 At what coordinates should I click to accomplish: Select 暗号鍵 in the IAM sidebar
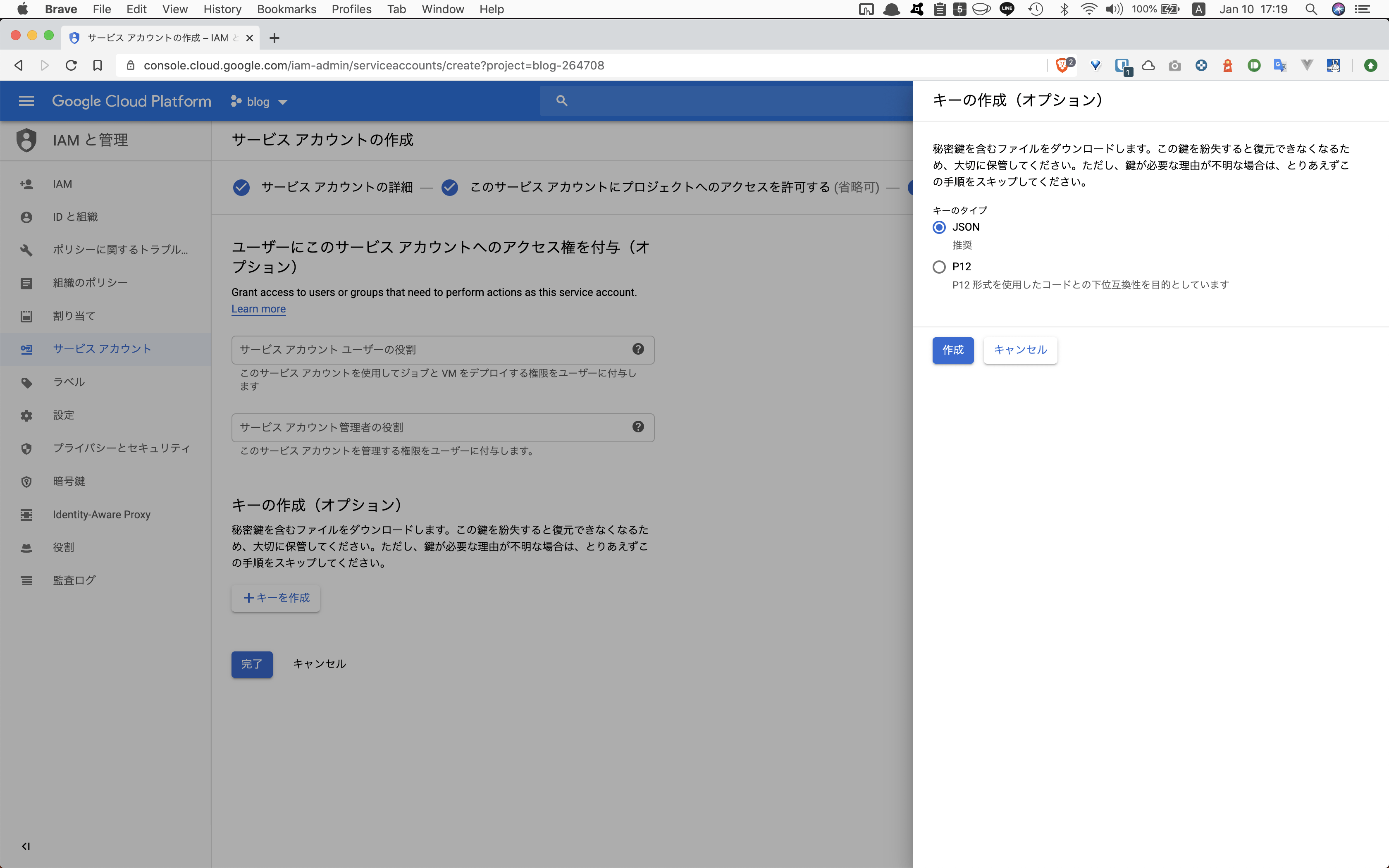[69, 481]
